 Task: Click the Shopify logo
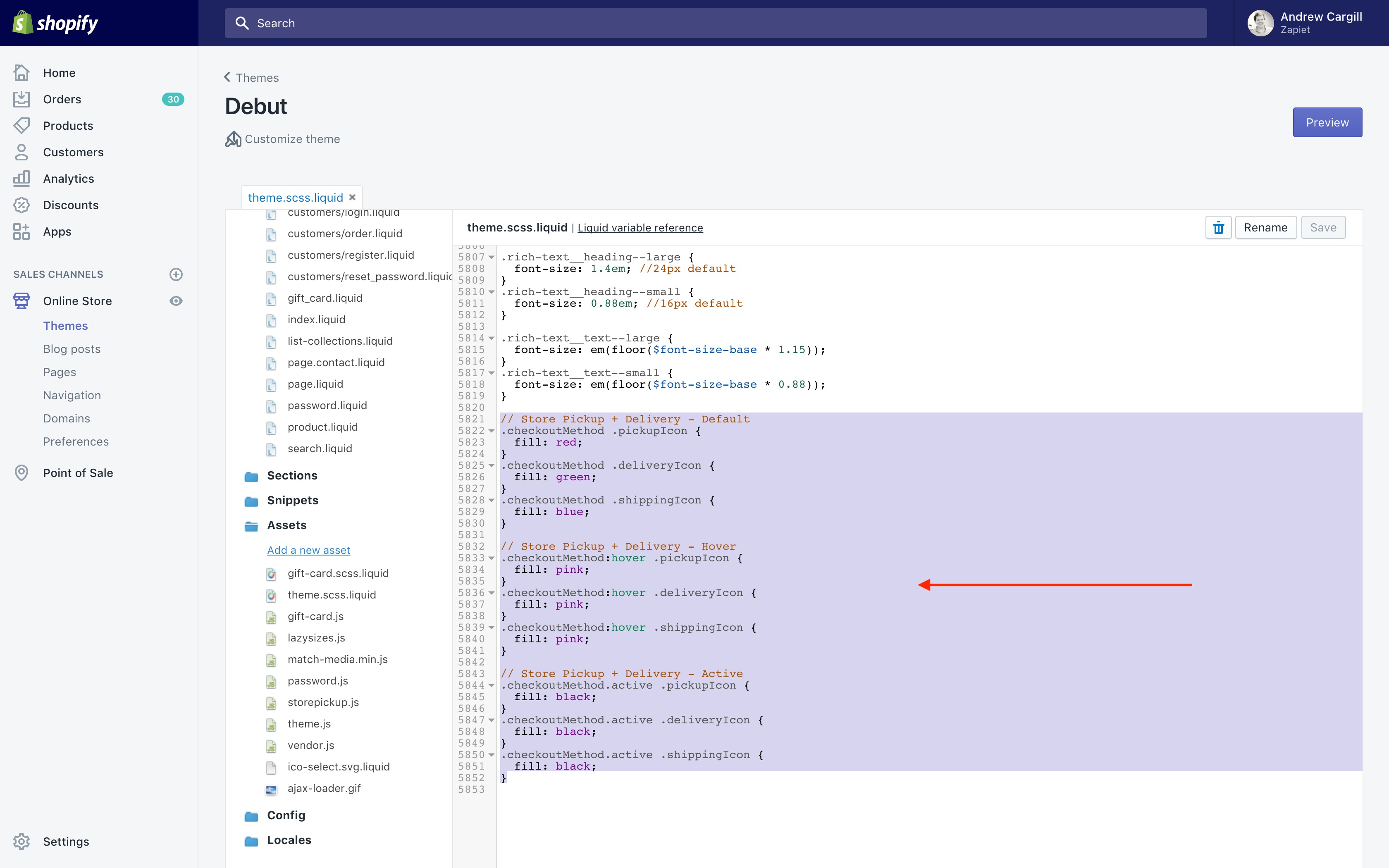point(55,23)
